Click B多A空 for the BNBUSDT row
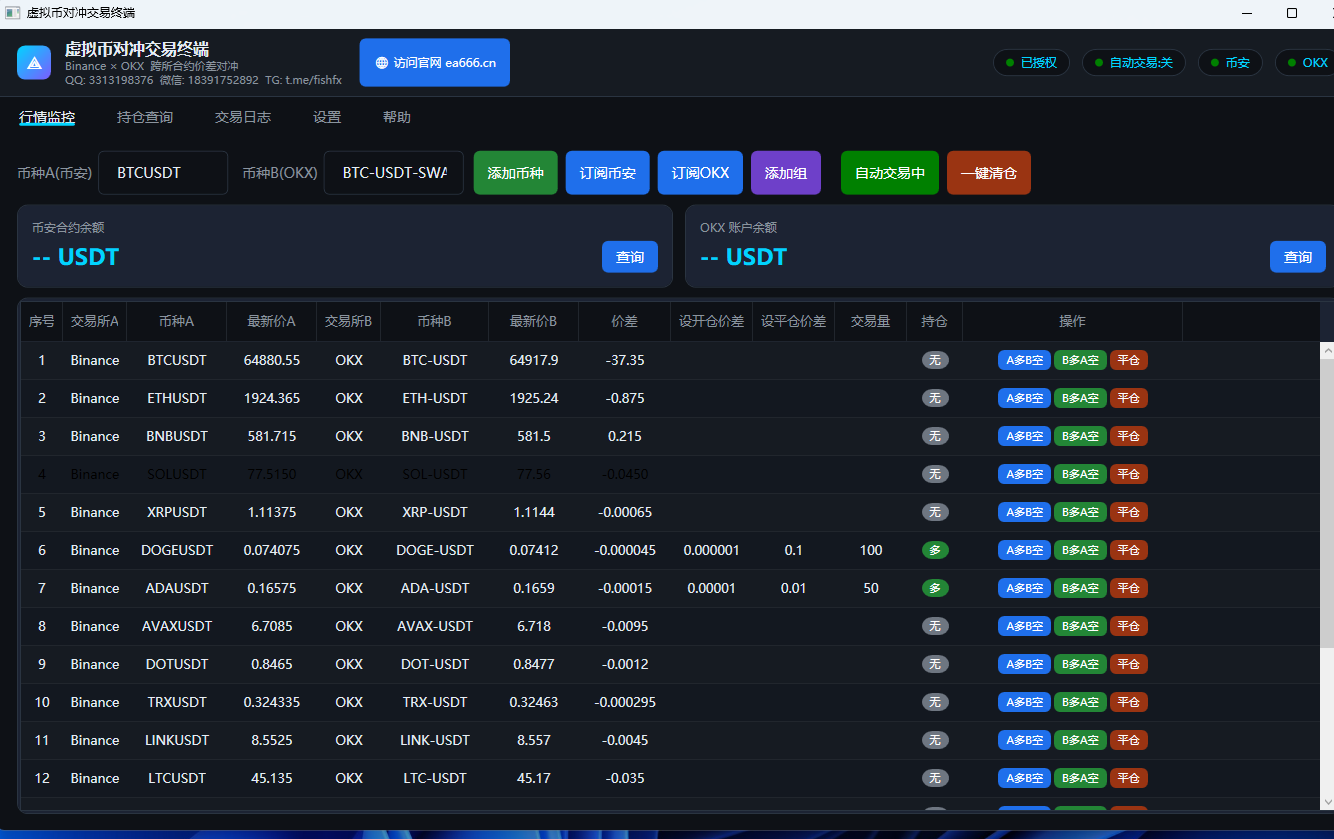 [1080, 436]
